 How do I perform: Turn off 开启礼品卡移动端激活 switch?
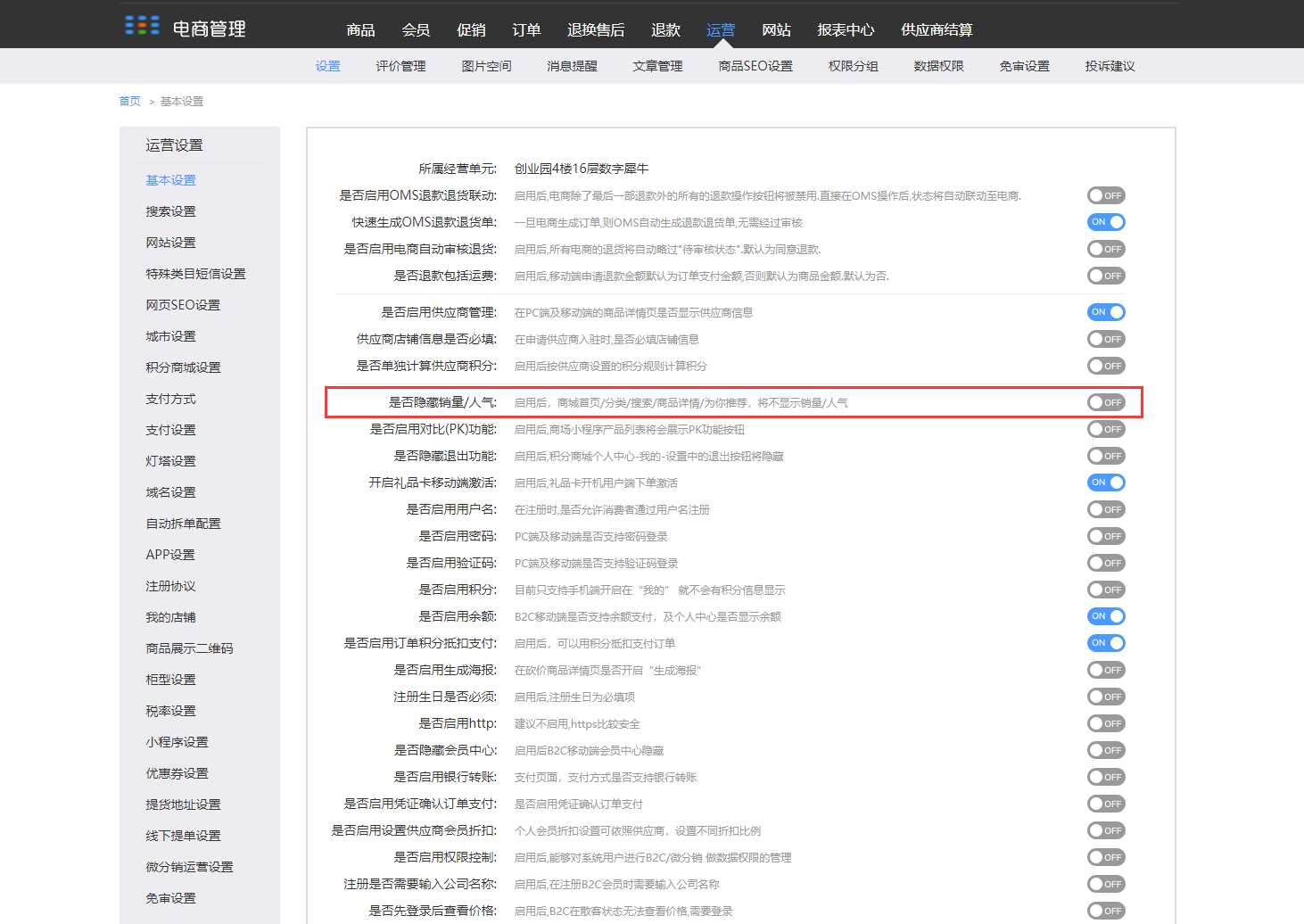(1106, 483)
